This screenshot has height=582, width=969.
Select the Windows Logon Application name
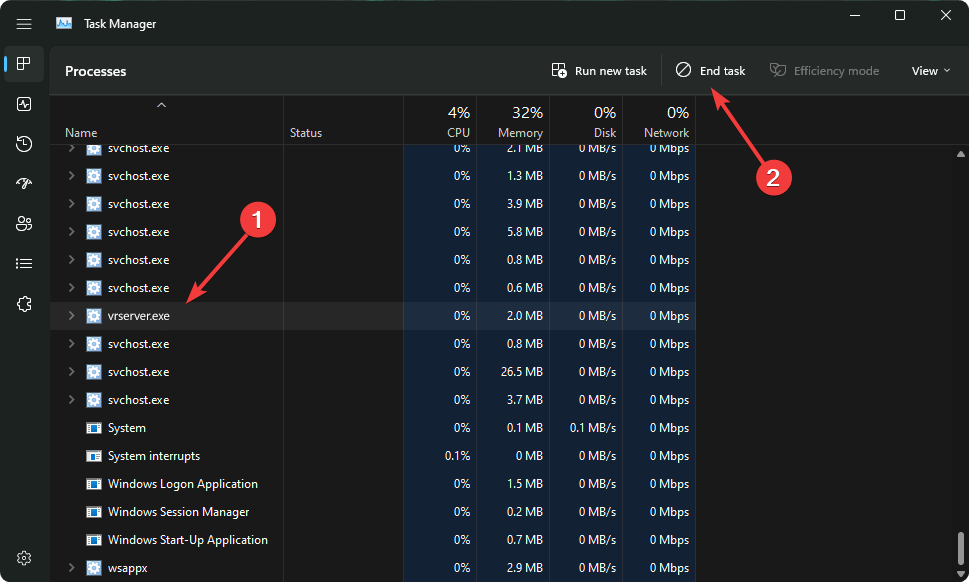[x=183, y=484]
